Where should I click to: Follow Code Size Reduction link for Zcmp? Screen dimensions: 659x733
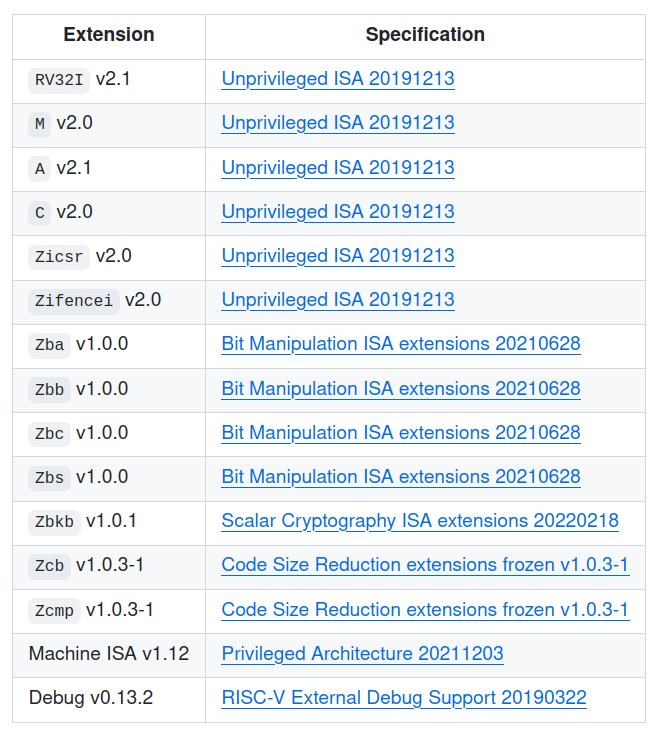coord(425,610)
